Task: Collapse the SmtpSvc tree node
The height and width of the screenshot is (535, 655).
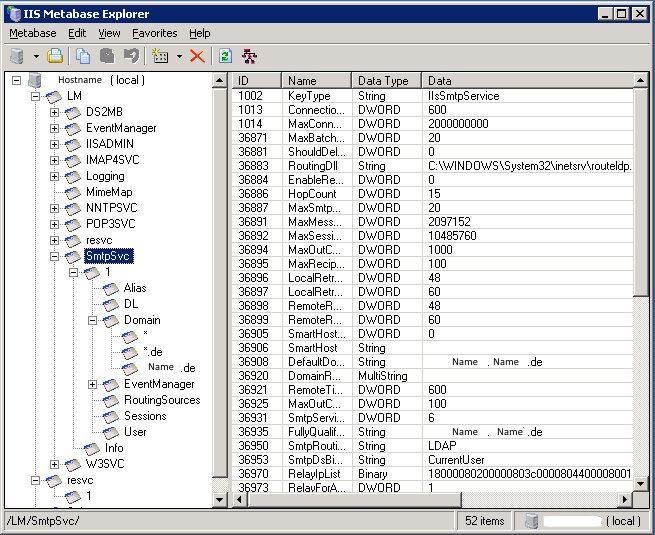Action: coord(55,256)
